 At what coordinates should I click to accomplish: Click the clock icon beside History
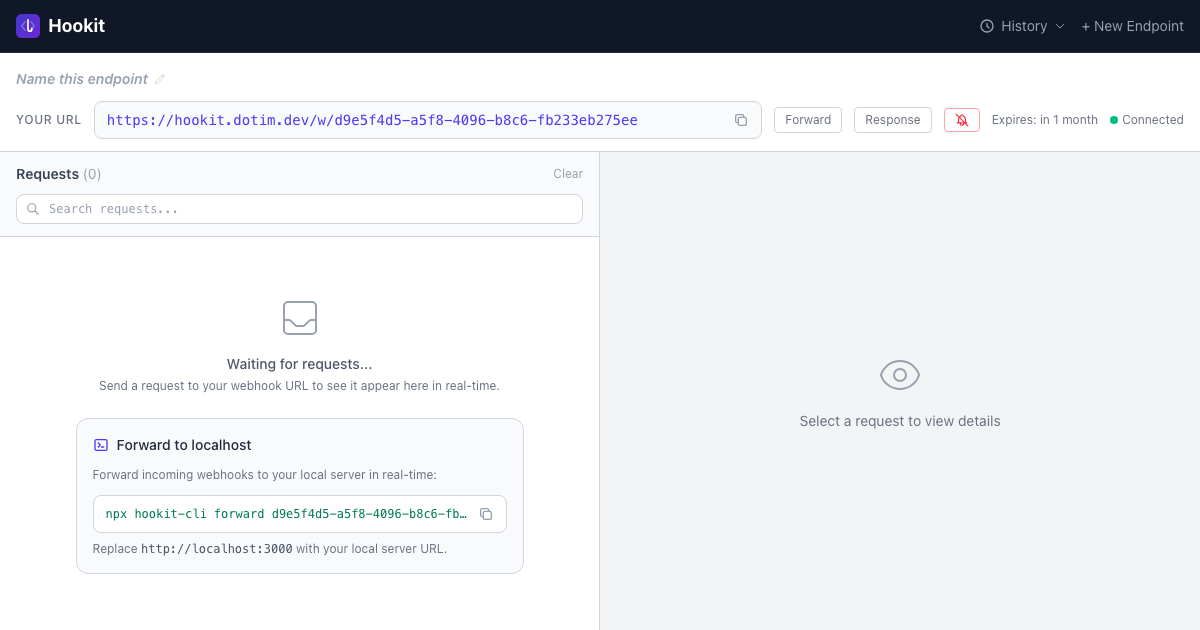(x=987, y=26)
